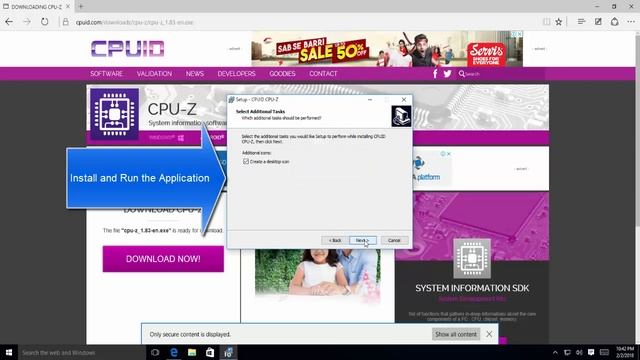This screenshot has width=640, height=360.
Task: Close the platform ad with X
Action: (x=449, y=154)
